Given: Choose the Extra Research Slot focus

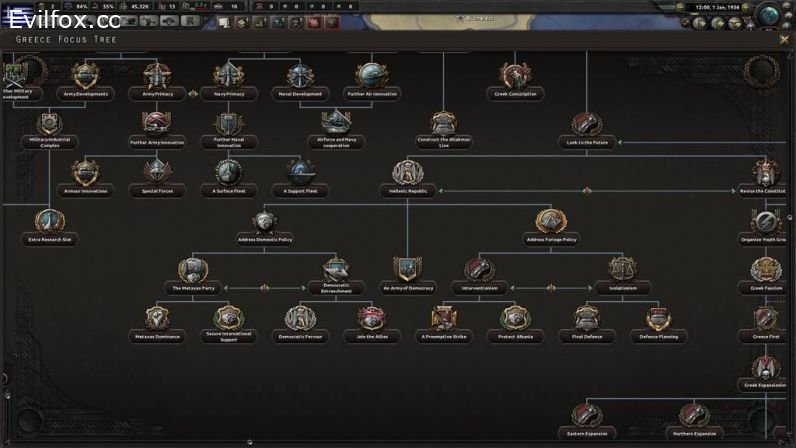Looking at the screenshot, I should pos(49,222).
